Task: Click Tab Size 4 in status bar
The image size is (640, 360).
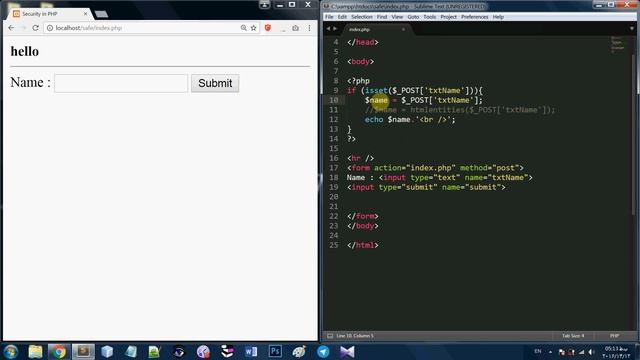Action: click(x=573, y=336)
